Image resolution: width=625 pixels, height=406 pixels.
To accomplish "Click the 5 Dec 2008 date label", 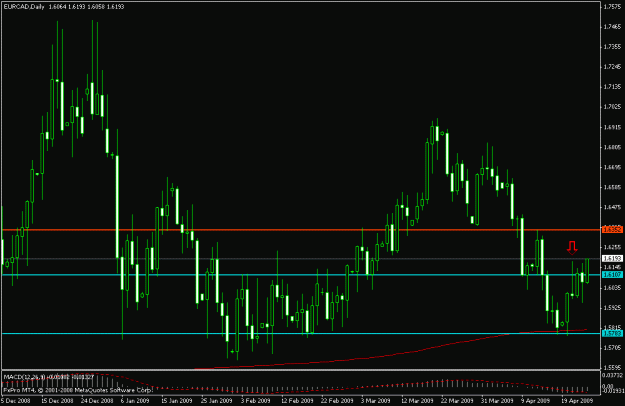I will (x=16, y=400).
